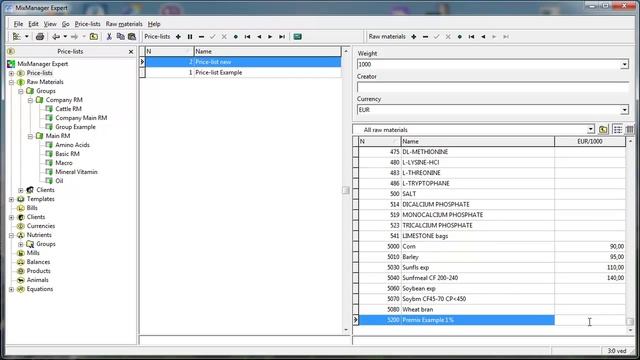This screenshot has height=360, width=640.
Task: Open the View menu
Action: point(50,24)
